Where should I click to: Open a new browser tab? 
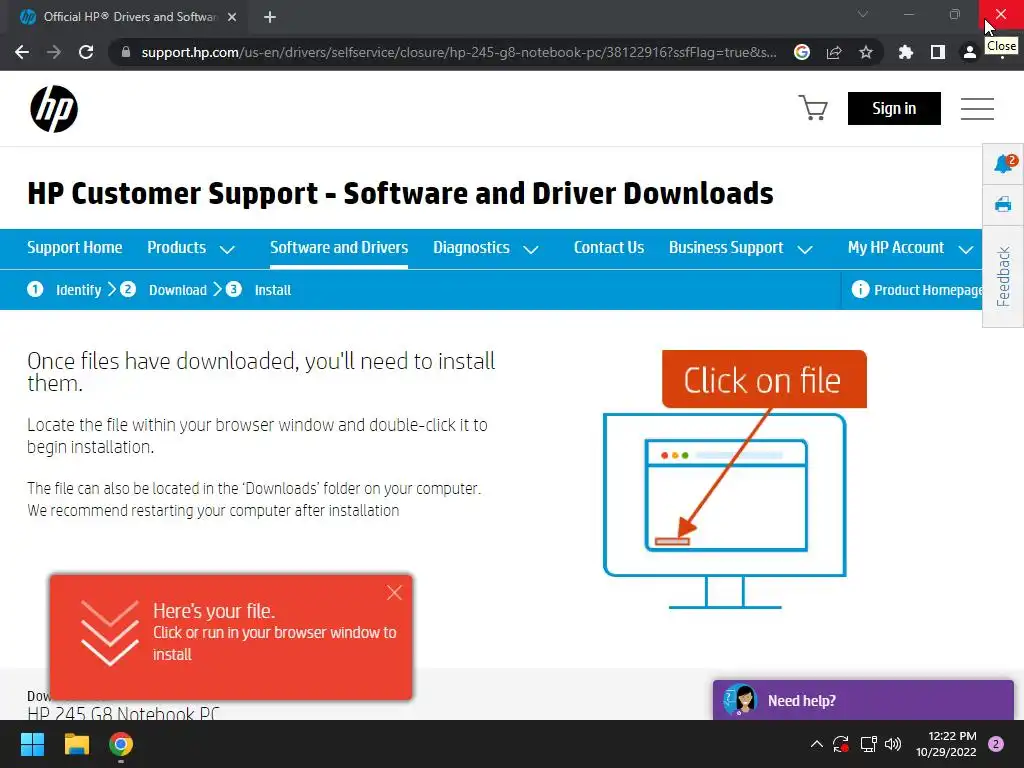pos(270,18)
